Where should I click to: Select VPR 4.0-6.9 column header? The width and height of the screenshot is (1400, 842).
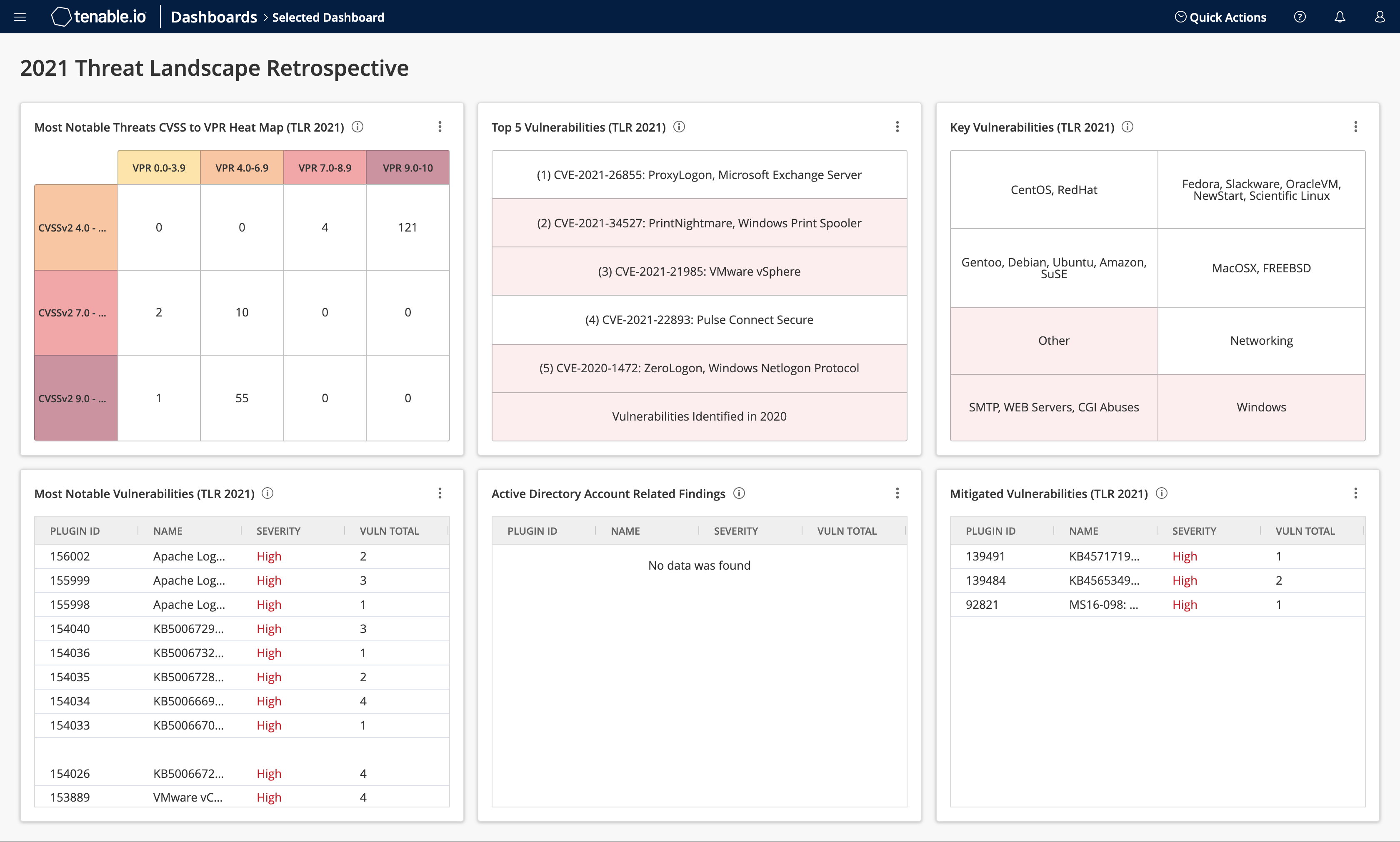242,167
